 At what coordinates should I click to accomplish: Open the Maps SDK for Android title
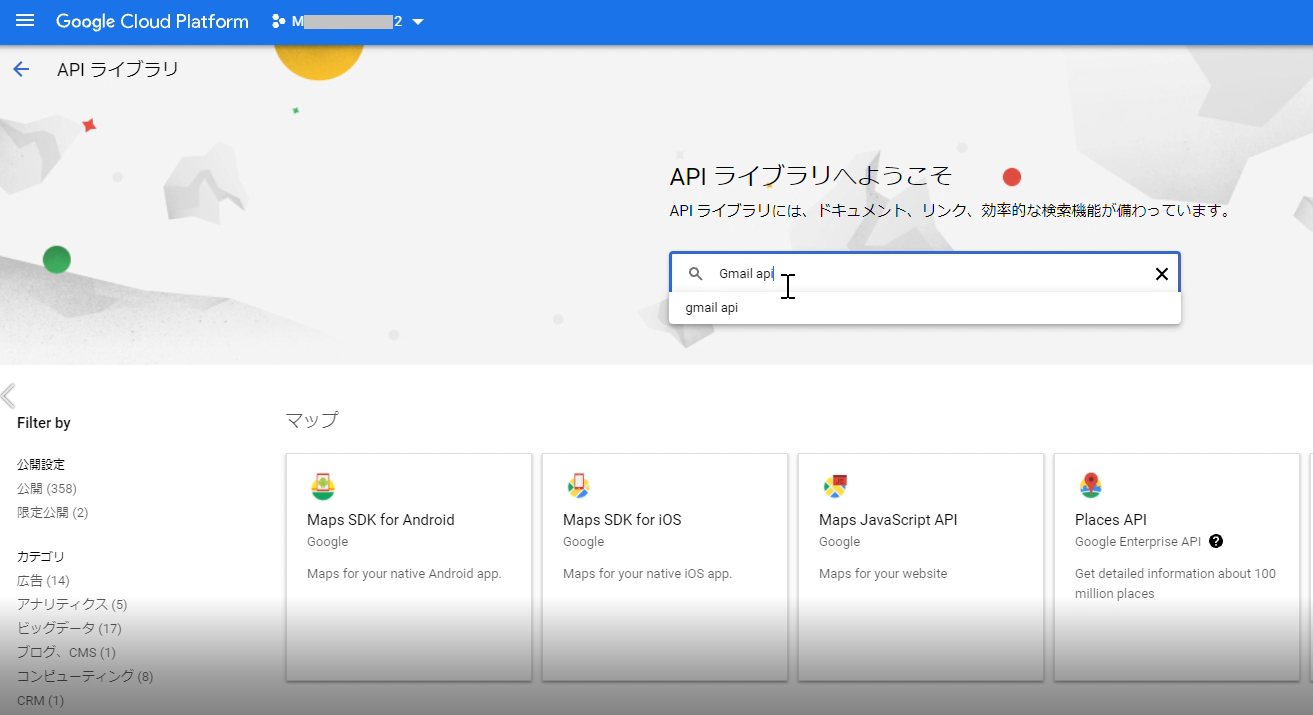tap(381, 520)
